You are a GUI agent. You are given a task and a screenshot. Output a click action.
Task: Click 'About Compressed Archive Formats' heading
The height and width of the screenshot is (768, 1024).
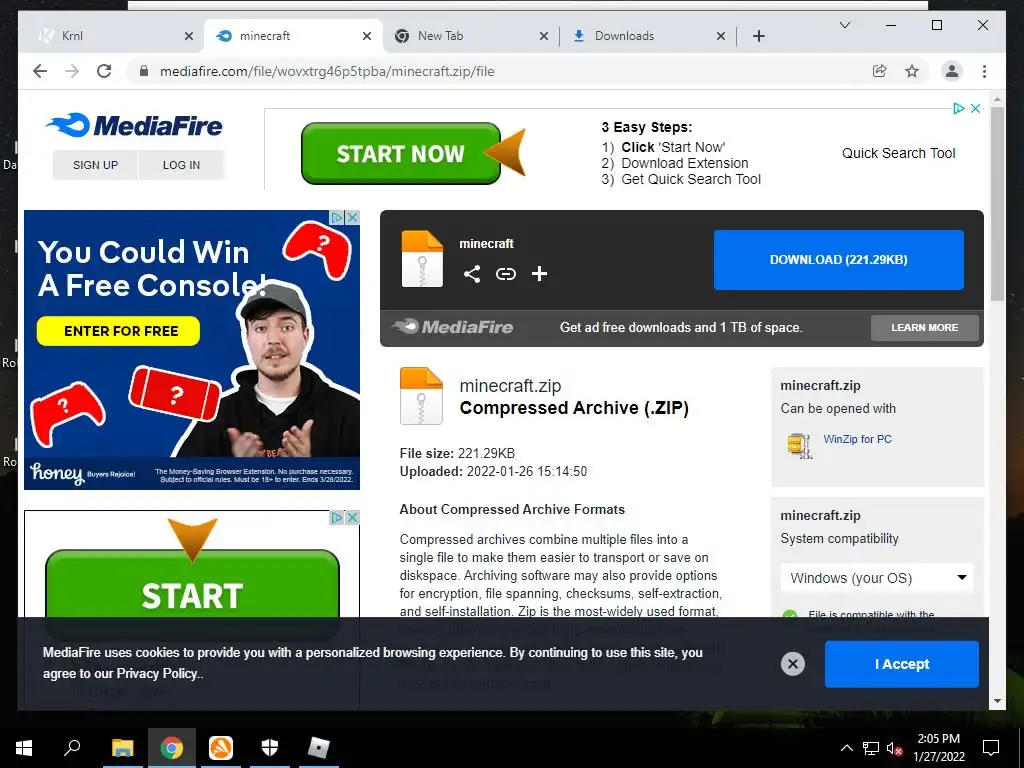point(512,509)
